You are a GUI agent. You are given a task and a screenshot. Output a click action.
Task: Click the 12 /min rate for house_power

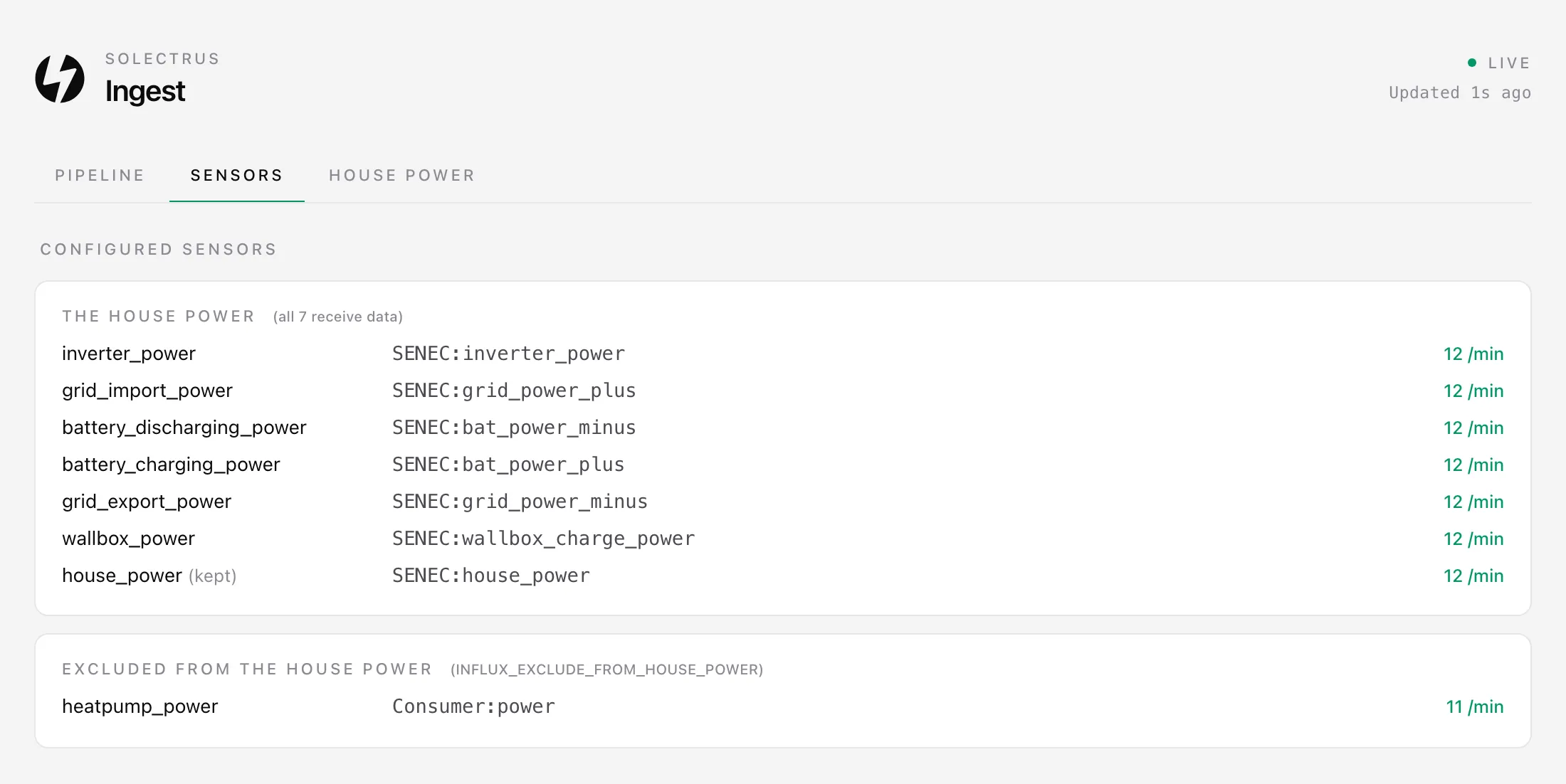pos(1473,576)
